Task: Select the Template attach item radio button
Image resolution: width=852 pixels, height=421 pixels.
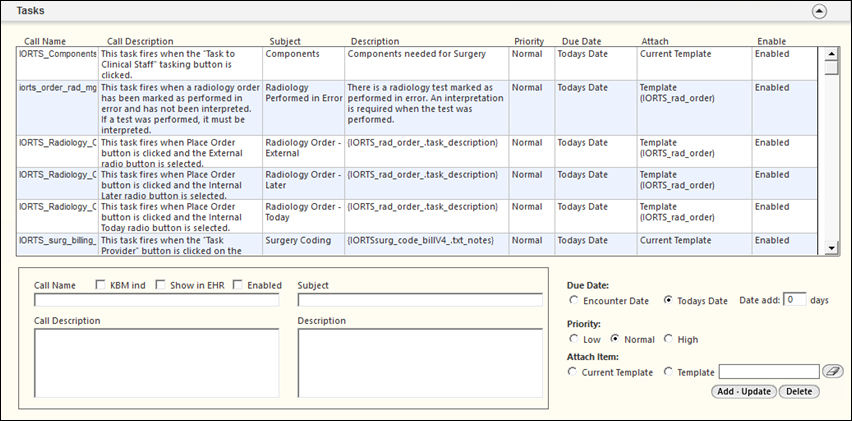Action: (668, 372)
